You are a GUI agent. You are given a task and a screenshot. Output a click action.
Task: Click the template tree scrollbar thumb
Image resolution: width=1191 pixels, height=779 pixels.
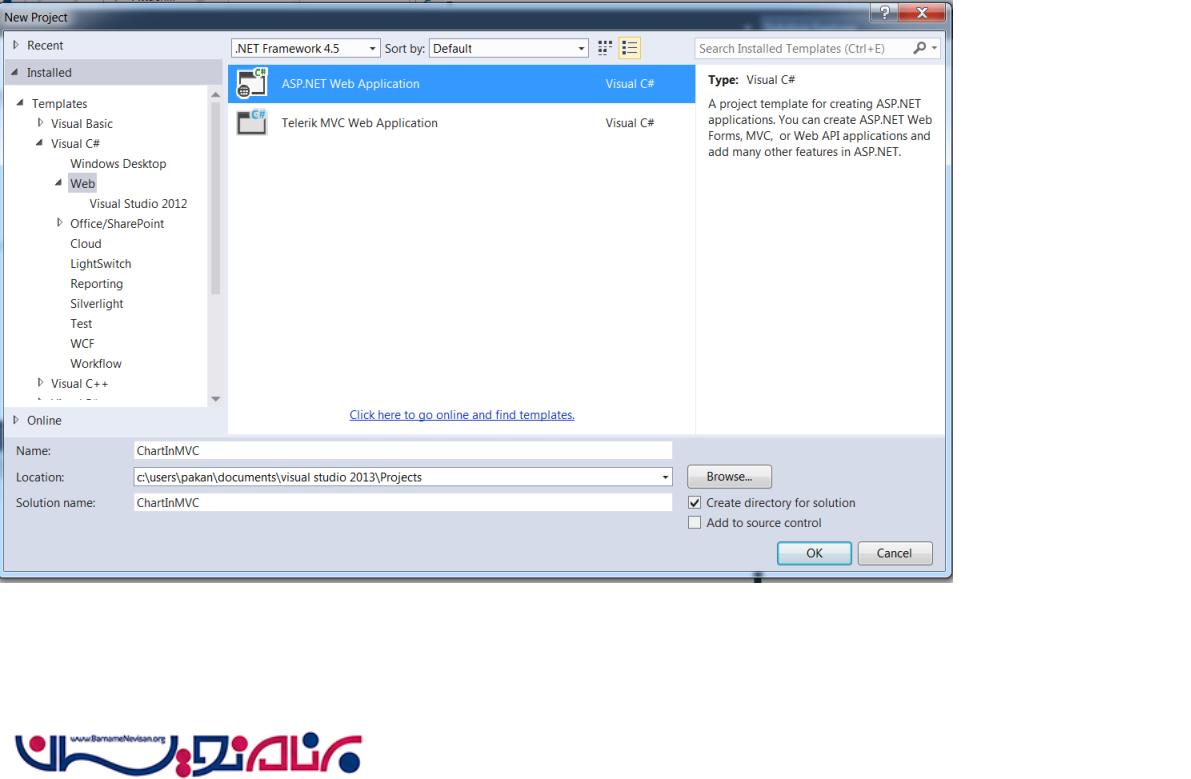coord(216,198)
